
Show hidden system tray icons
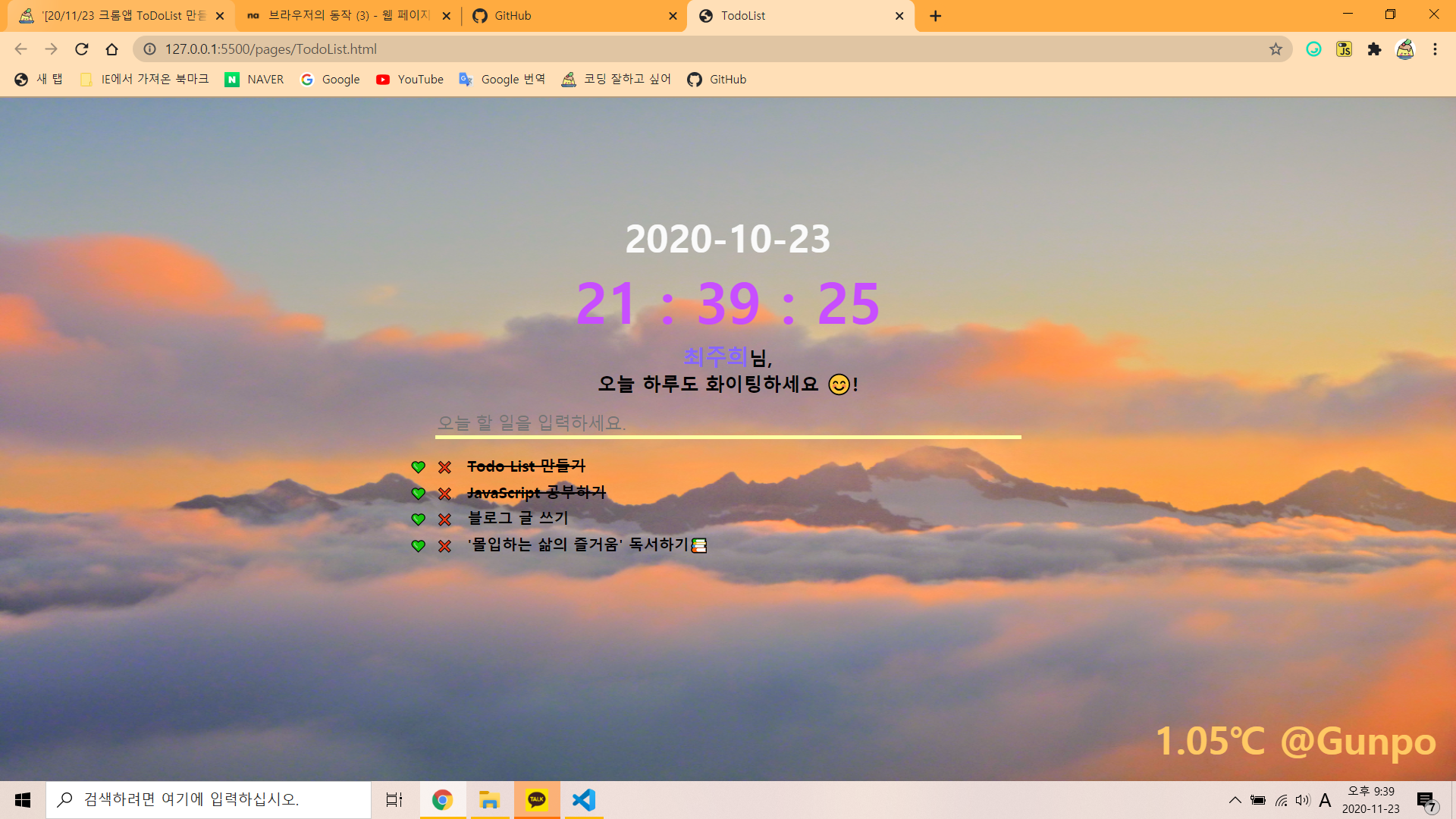click(x=1235, y=800)
